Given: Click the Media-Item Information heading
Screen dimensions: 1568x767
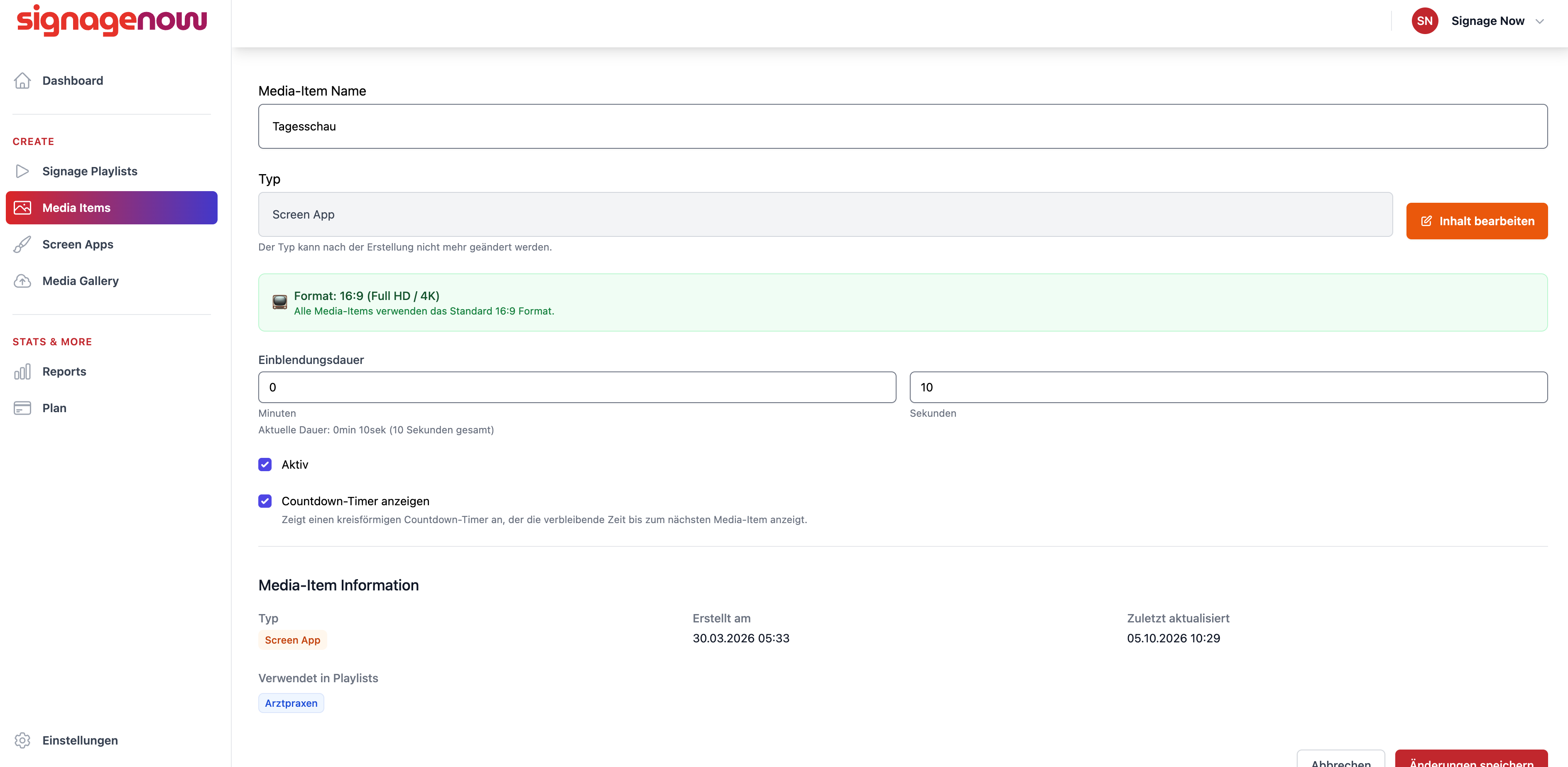Looking at the screenshot, I should click(x=338, y=585).
